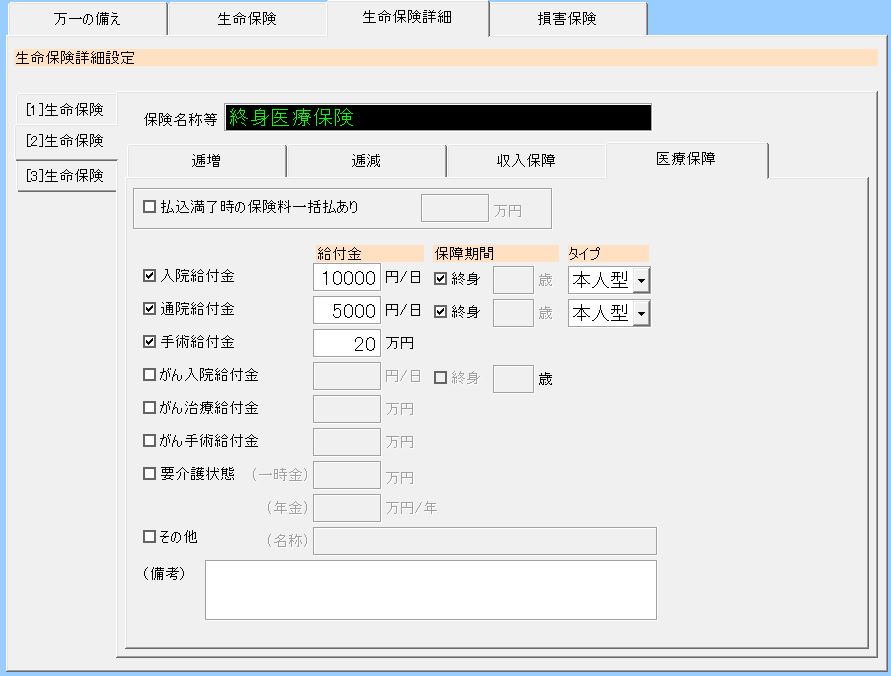The image size is (891, 676).
Task: Open the 損害保険 tab
Action: click(x=567, y=18)
